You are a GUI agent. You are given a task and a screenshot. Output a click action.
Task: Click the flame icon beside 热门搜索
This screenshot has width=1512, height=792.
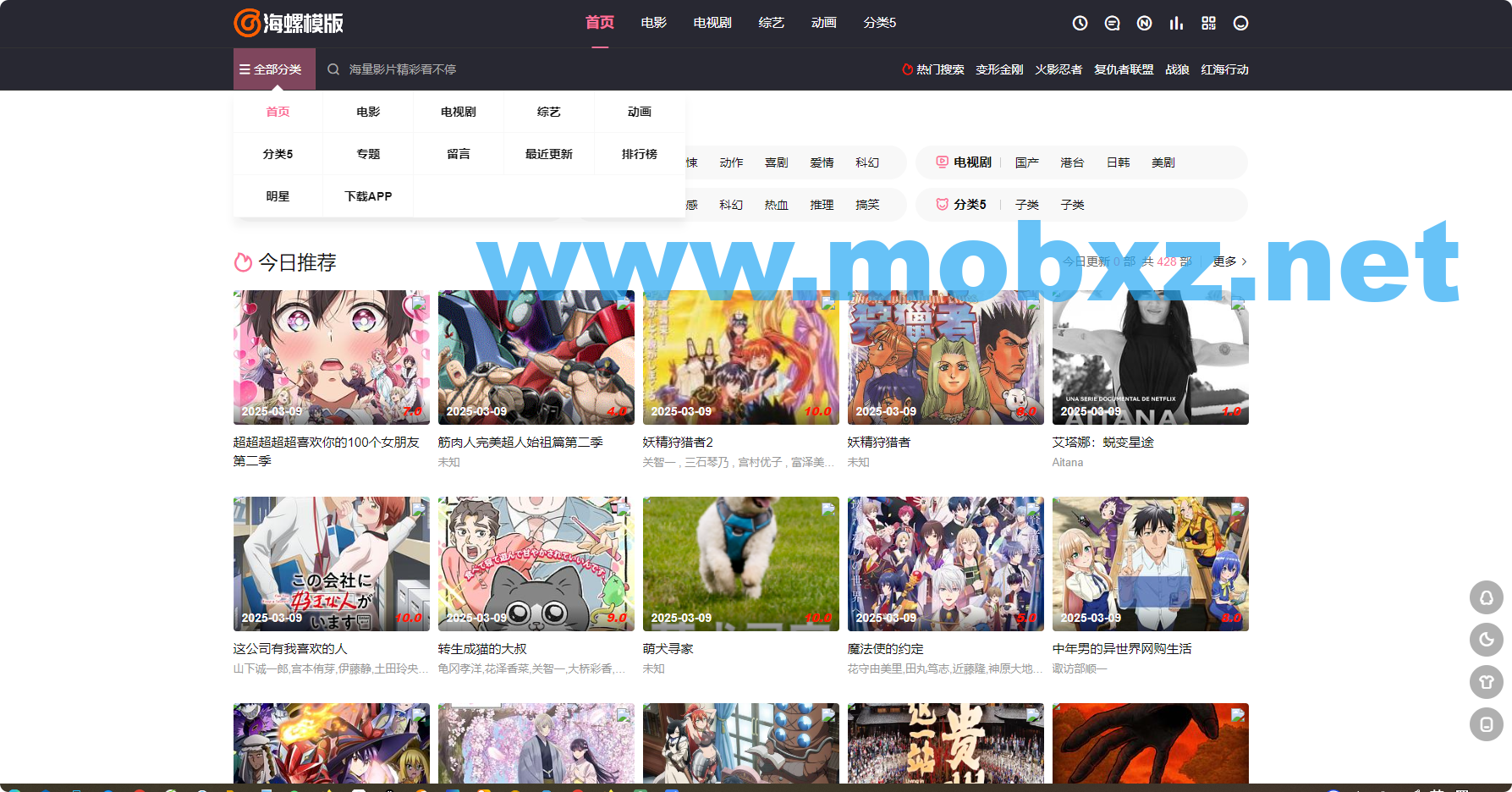tap(907, 69)
